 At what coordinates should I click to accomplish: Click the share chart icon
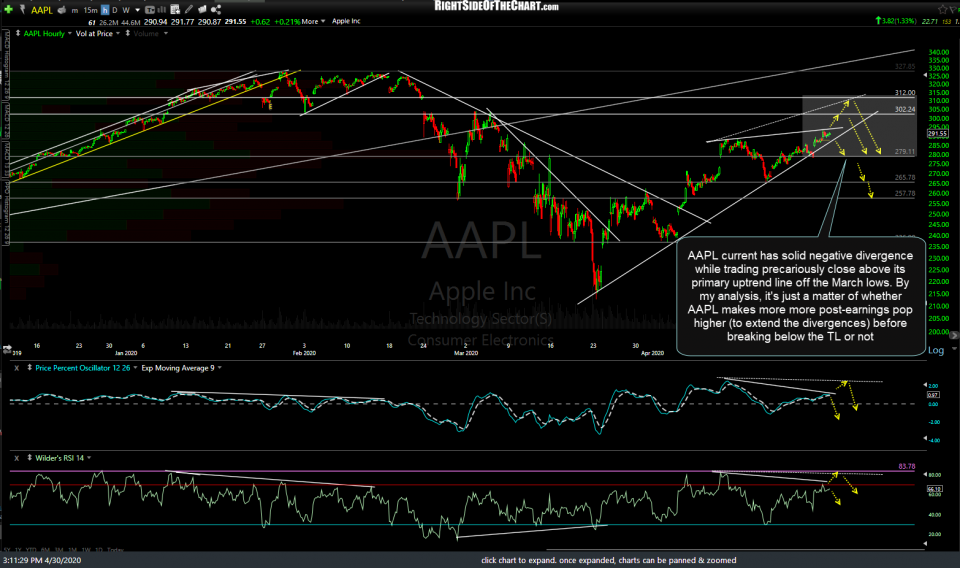pyautogui.click(x=216, y=10)
